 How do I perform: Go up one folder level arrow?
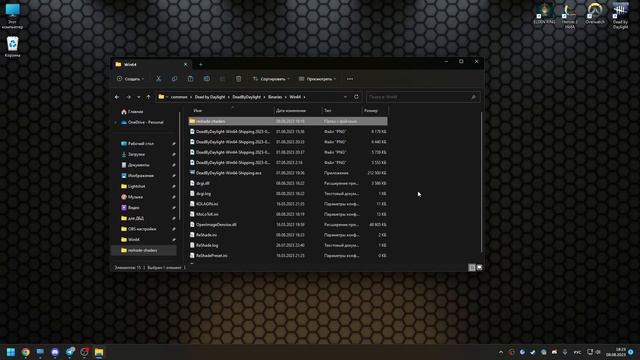(x=149, y=97)
